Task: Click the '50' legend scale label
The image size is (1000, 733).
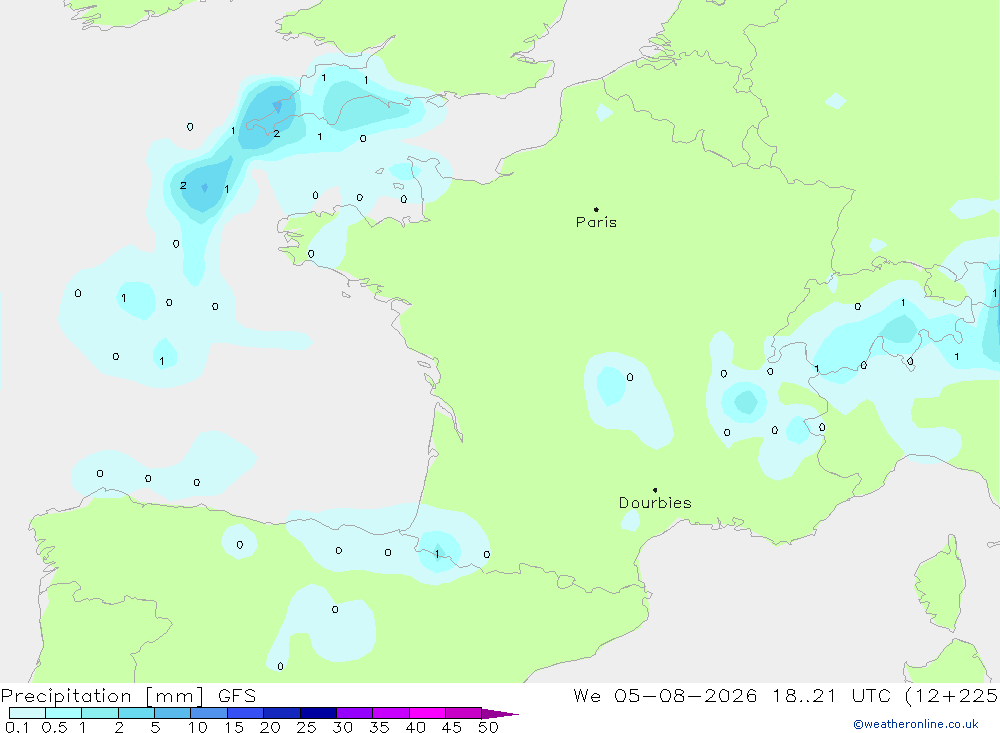Action: (x=488, y=727)
